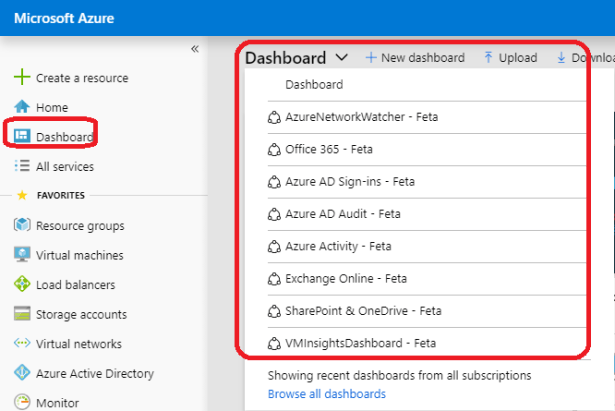
Task: Click the Upload button label
Action: tap(518, 58)
